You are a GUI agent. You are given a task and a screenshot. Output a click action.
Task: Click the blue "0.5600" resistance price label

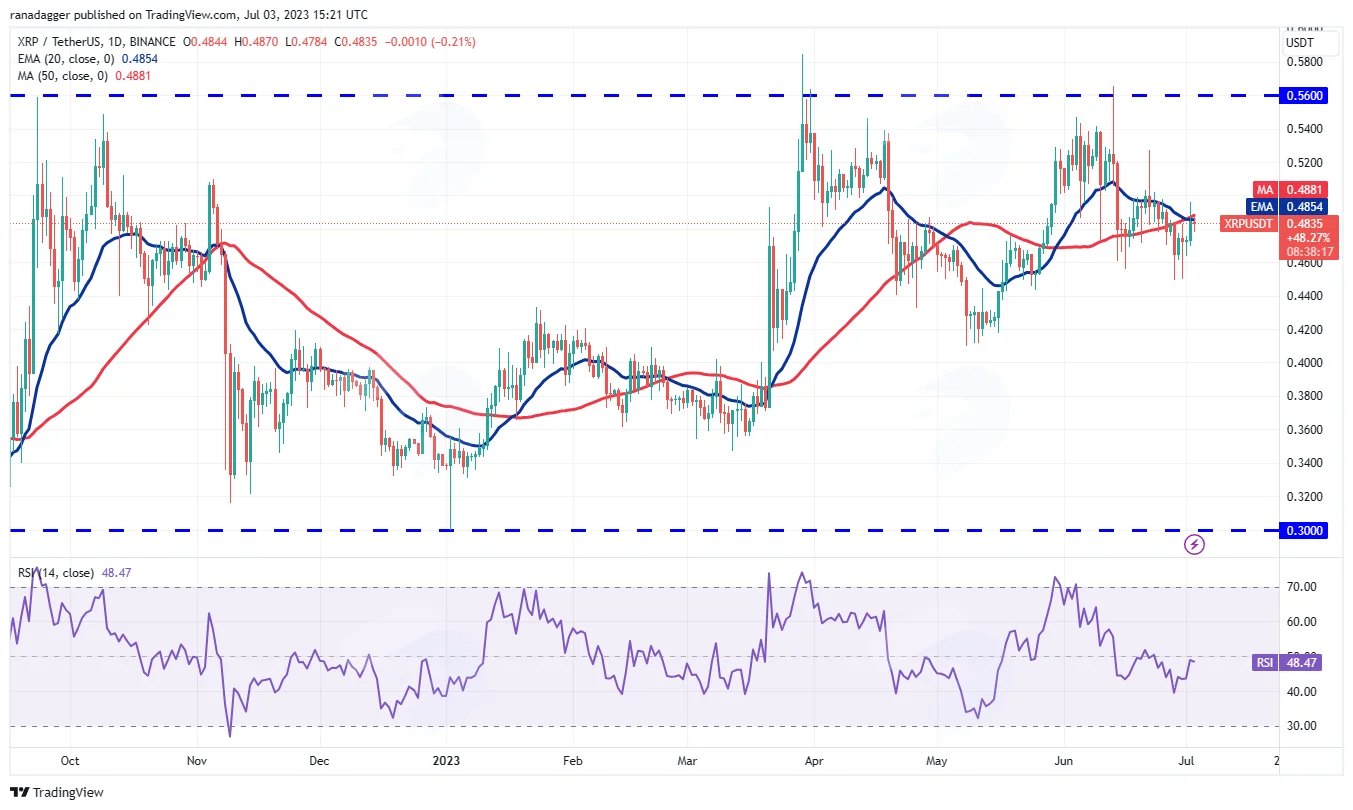(1306, 95)
